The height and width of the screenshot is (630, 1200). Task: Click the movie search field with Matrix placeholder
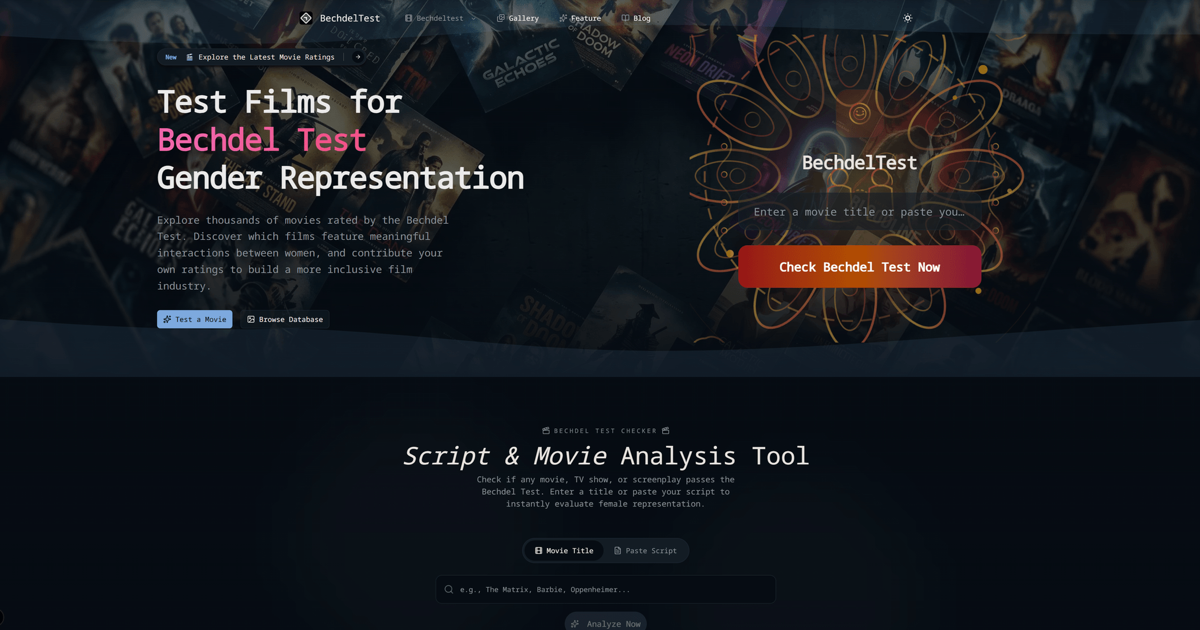tap(605, 589)
